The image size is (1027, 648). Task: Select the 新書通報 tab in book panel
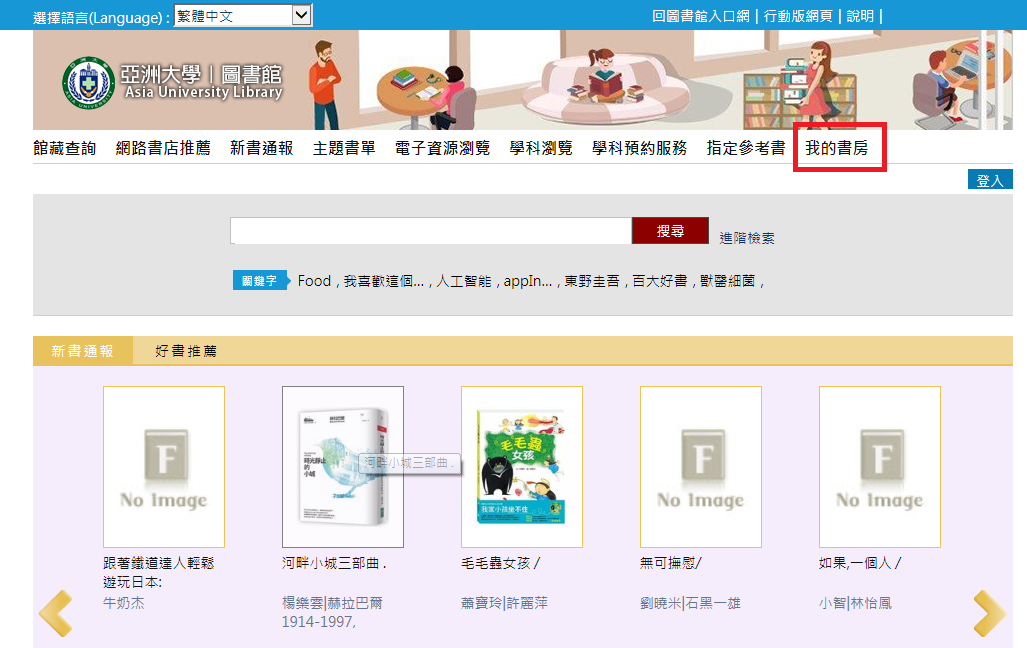tap(83, 351)
